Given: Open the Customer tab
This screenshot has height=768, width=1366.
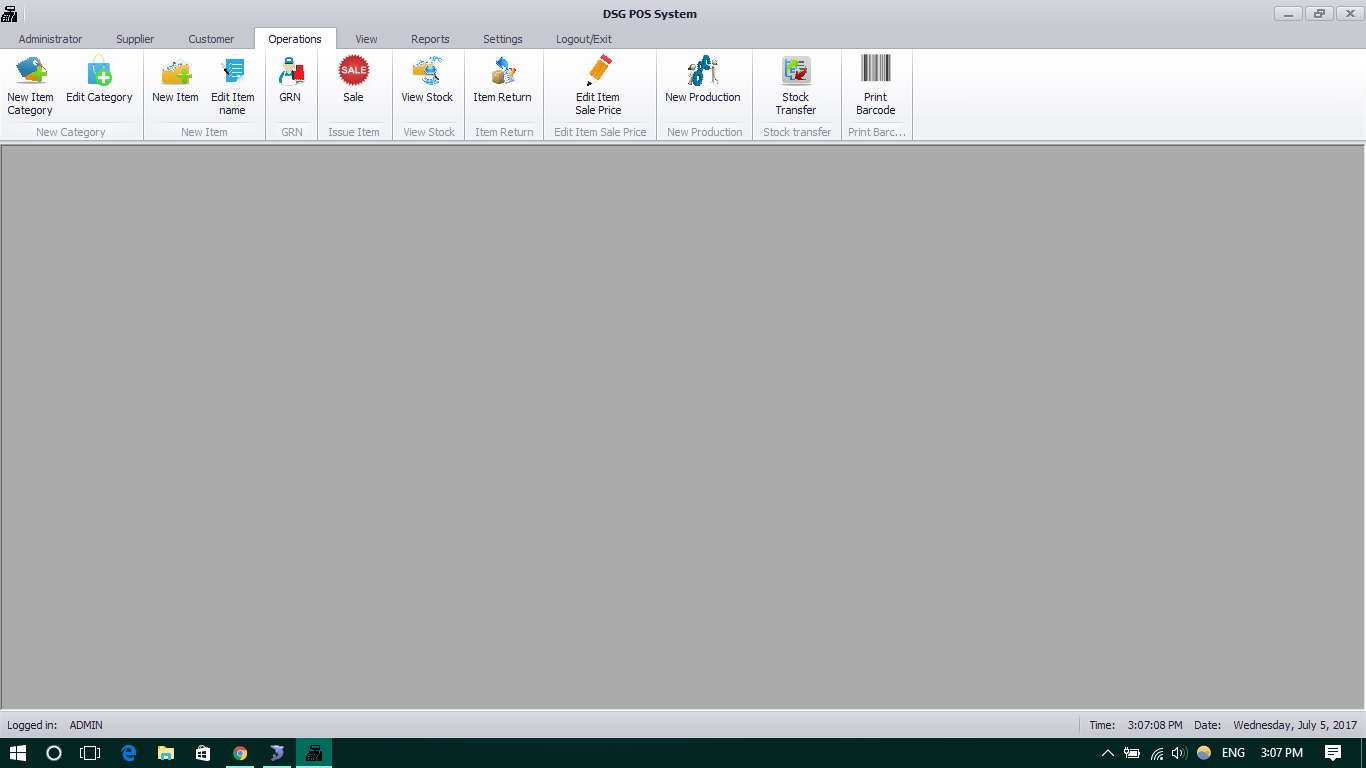Looking at the screenshot, I should [x=211, y=39].
